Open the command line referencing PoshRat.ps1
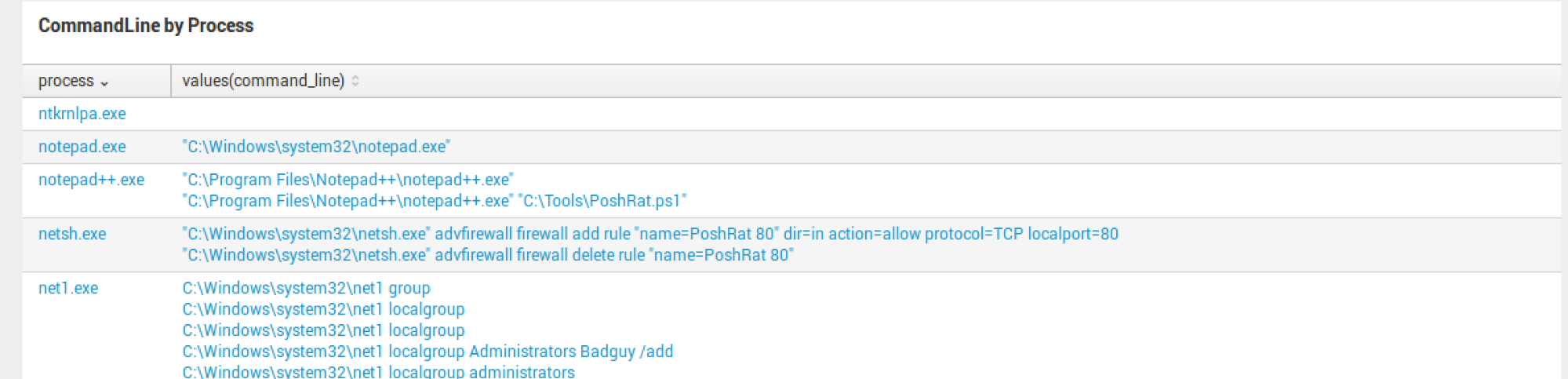The image size is (1568, 379). coord(435,201)
